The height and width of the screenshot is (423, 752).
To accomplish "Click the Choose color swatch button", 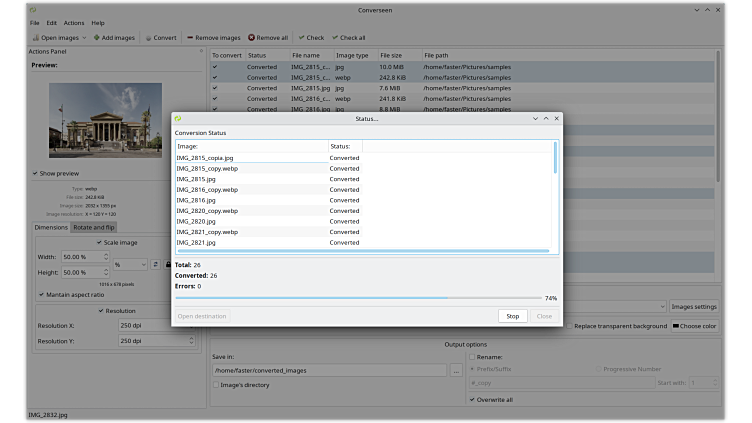I will [x=694, y=326].
